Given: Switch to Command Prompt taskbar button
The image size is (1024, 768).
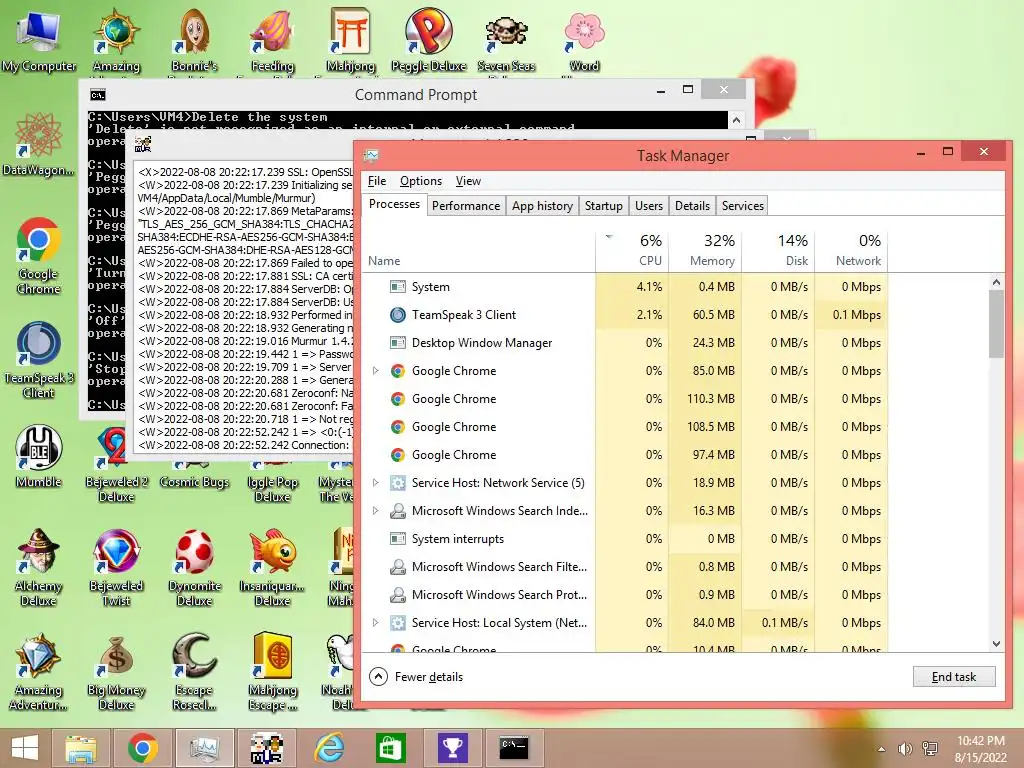Looking at the screenshot, I should pyautogui.click(x=514, y=748).
